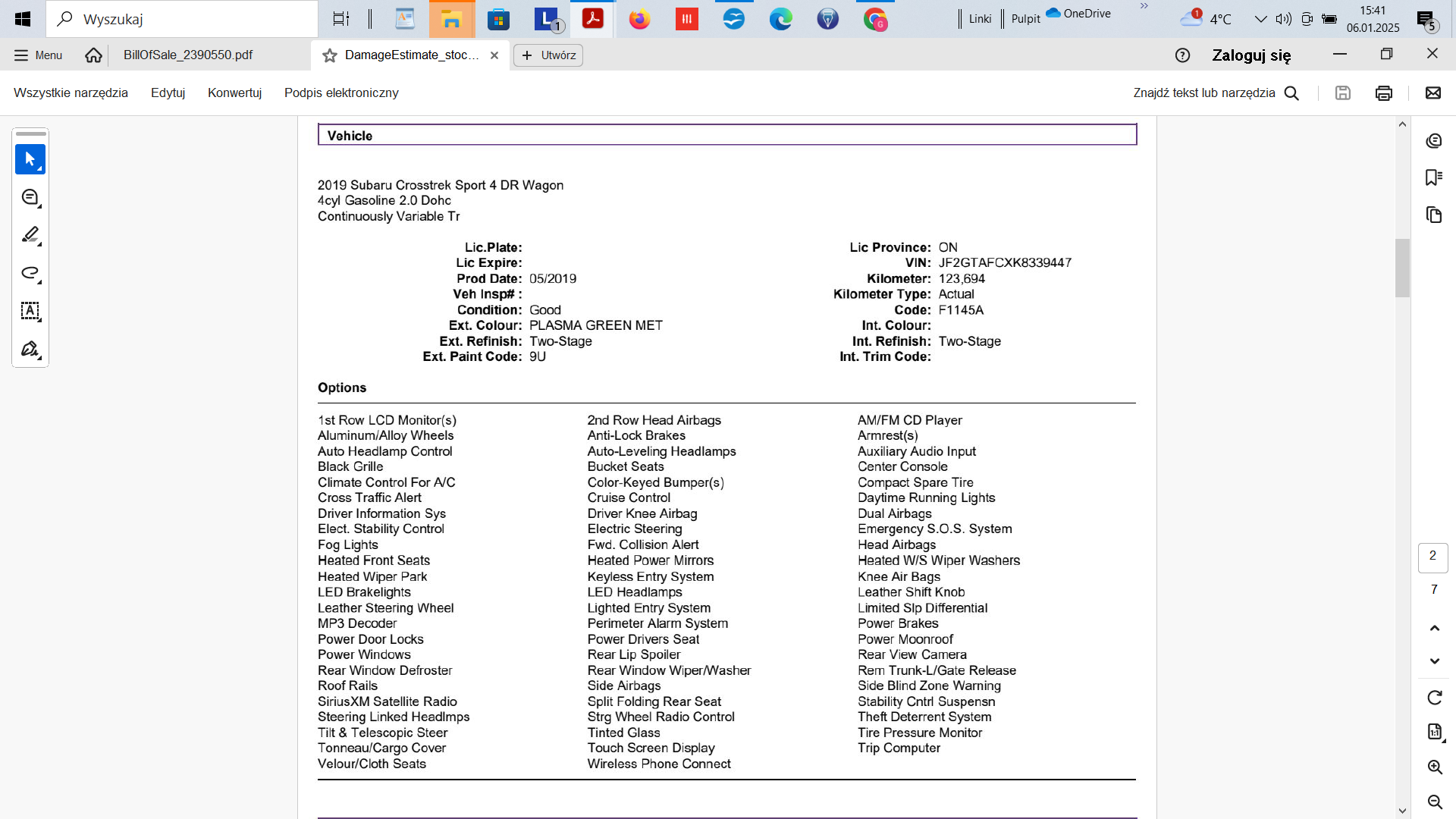
Task: Open the help question mark icon
Action: click(1182, 55)
